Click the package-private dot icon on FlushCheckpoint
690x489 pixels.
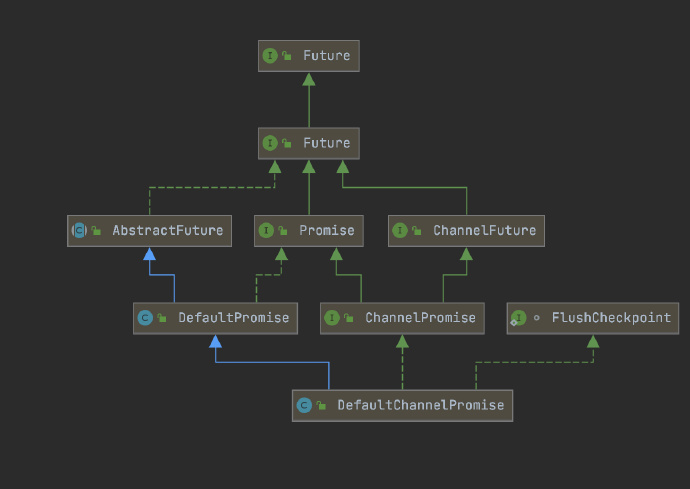[536, 318]
